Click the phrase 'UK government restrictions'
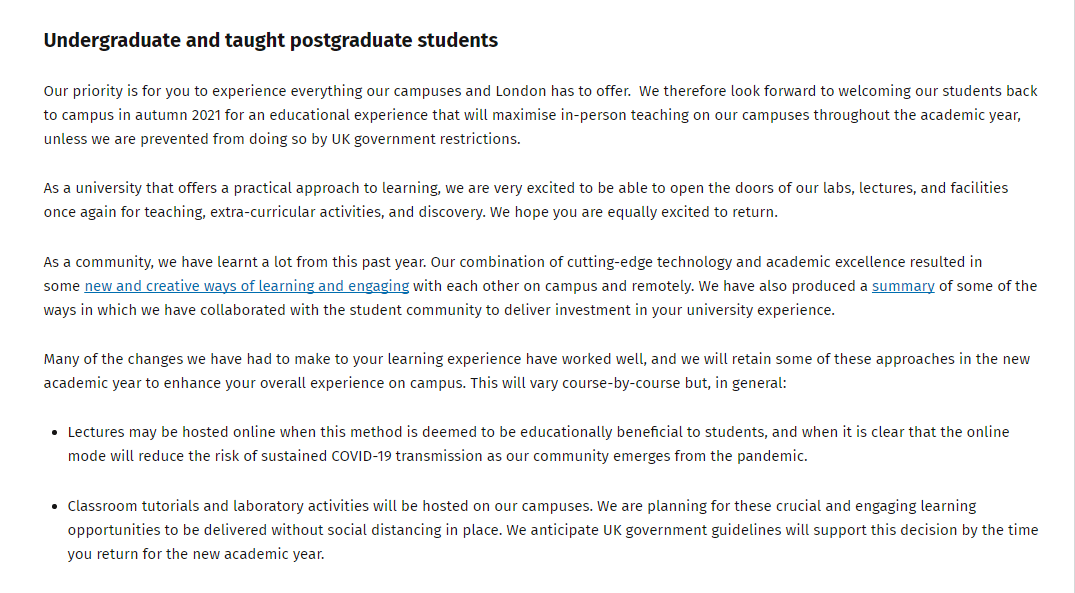 tap(424, 139)
